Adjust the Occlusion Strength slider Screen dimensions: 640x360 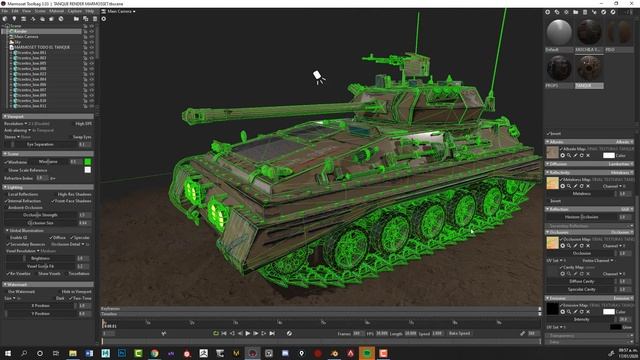pos(41,215)
